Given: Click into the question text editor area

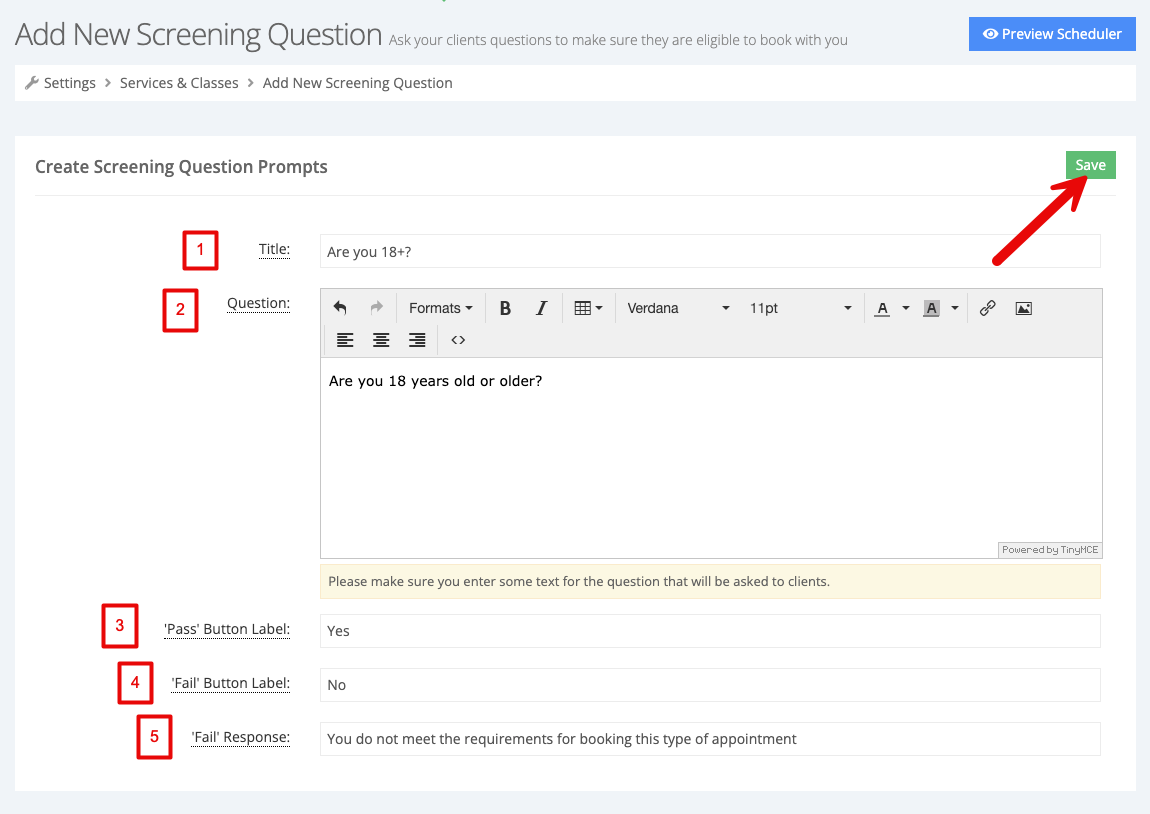Looking at the screenshot, I should click(711, 458).
